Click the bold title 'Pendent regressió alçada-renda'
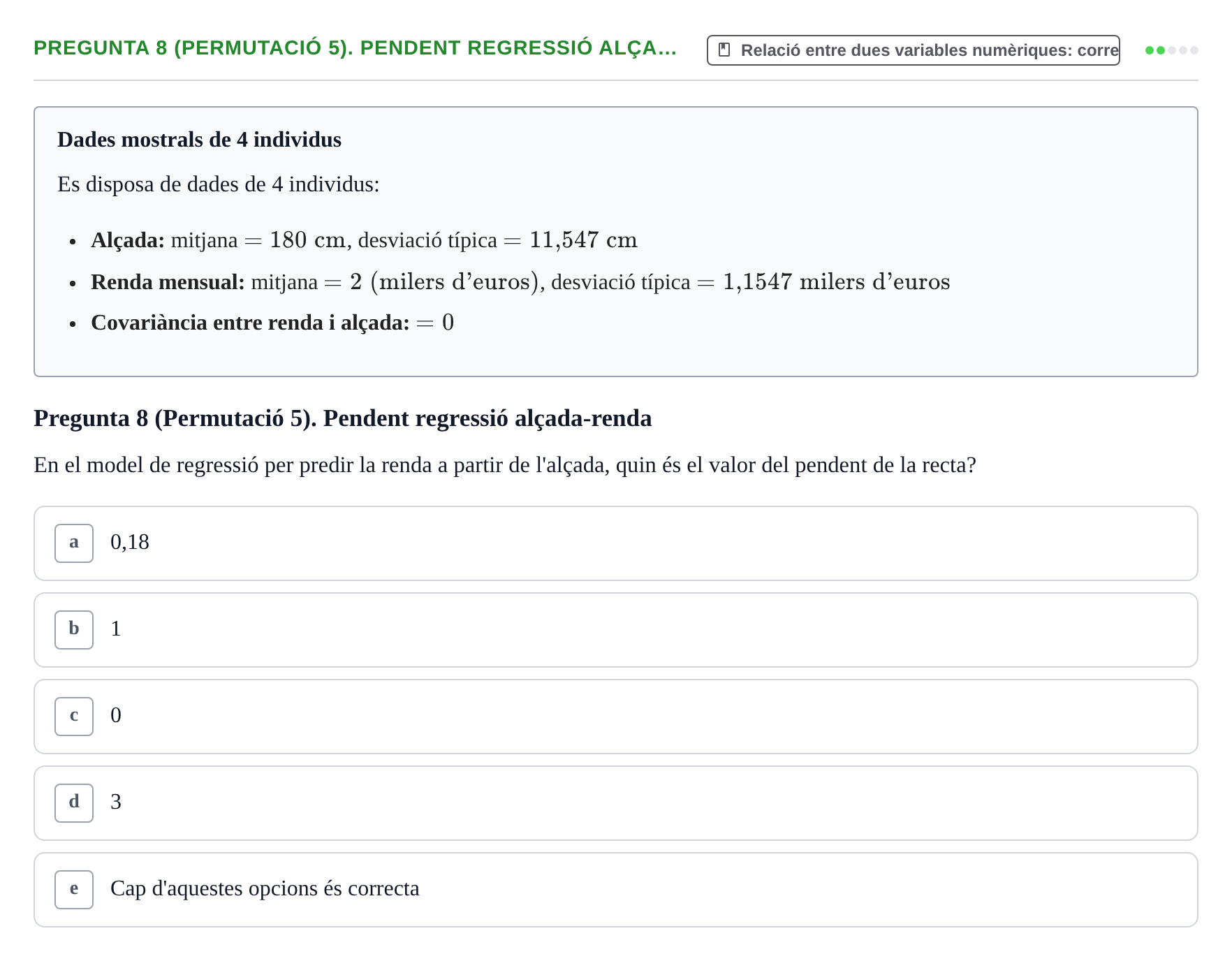Image resolution: width=1232 pixels, height=961 pixels. coord(343,418)
